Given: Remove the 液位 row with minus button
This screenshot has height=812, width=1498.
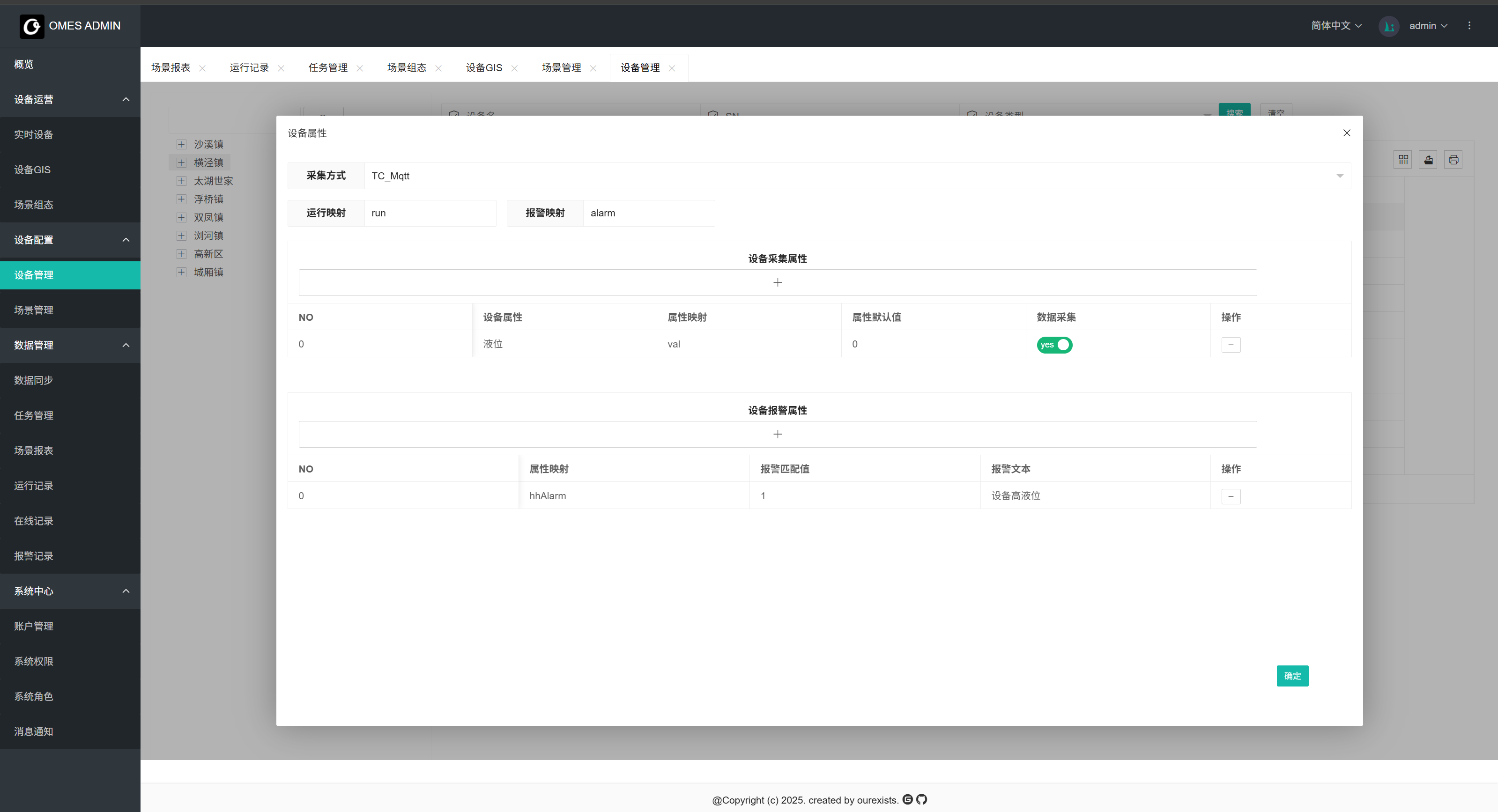Looking at the screenshot, I should point(1231,345).
